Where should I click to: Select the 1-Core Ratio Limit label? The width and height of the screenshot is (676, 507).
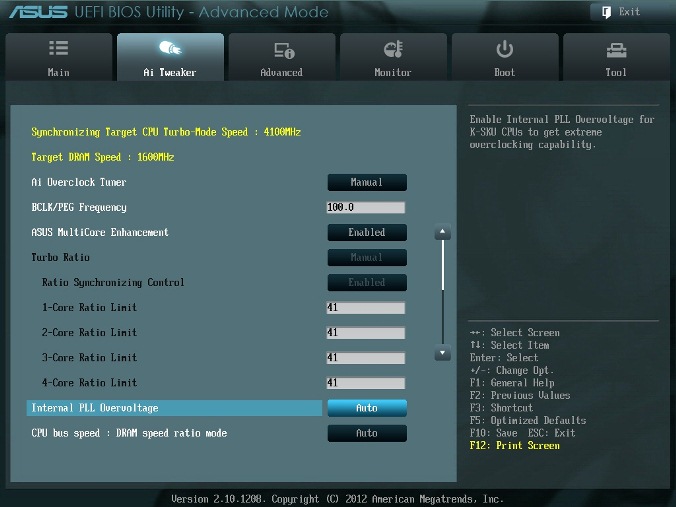(x=89, y=307)
